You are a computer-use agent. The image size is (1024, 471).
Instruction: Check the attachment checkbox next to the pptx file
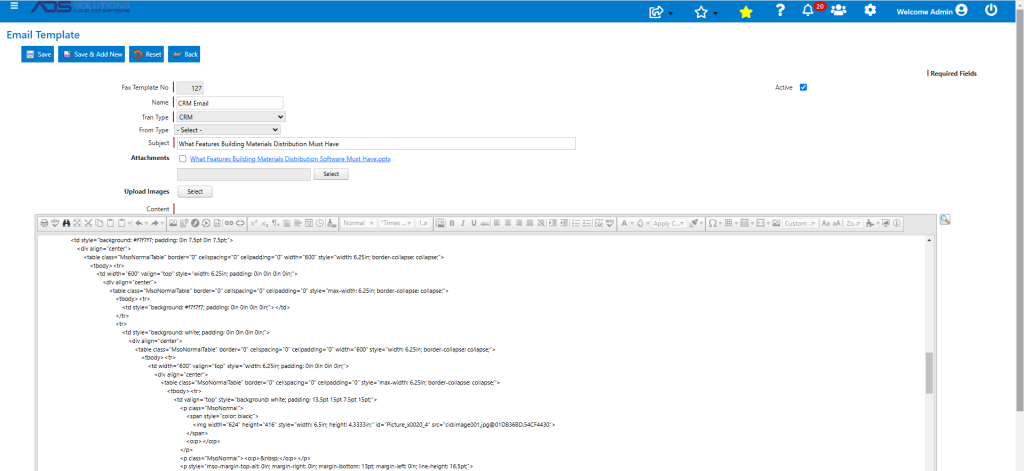(x=182, y=158)
